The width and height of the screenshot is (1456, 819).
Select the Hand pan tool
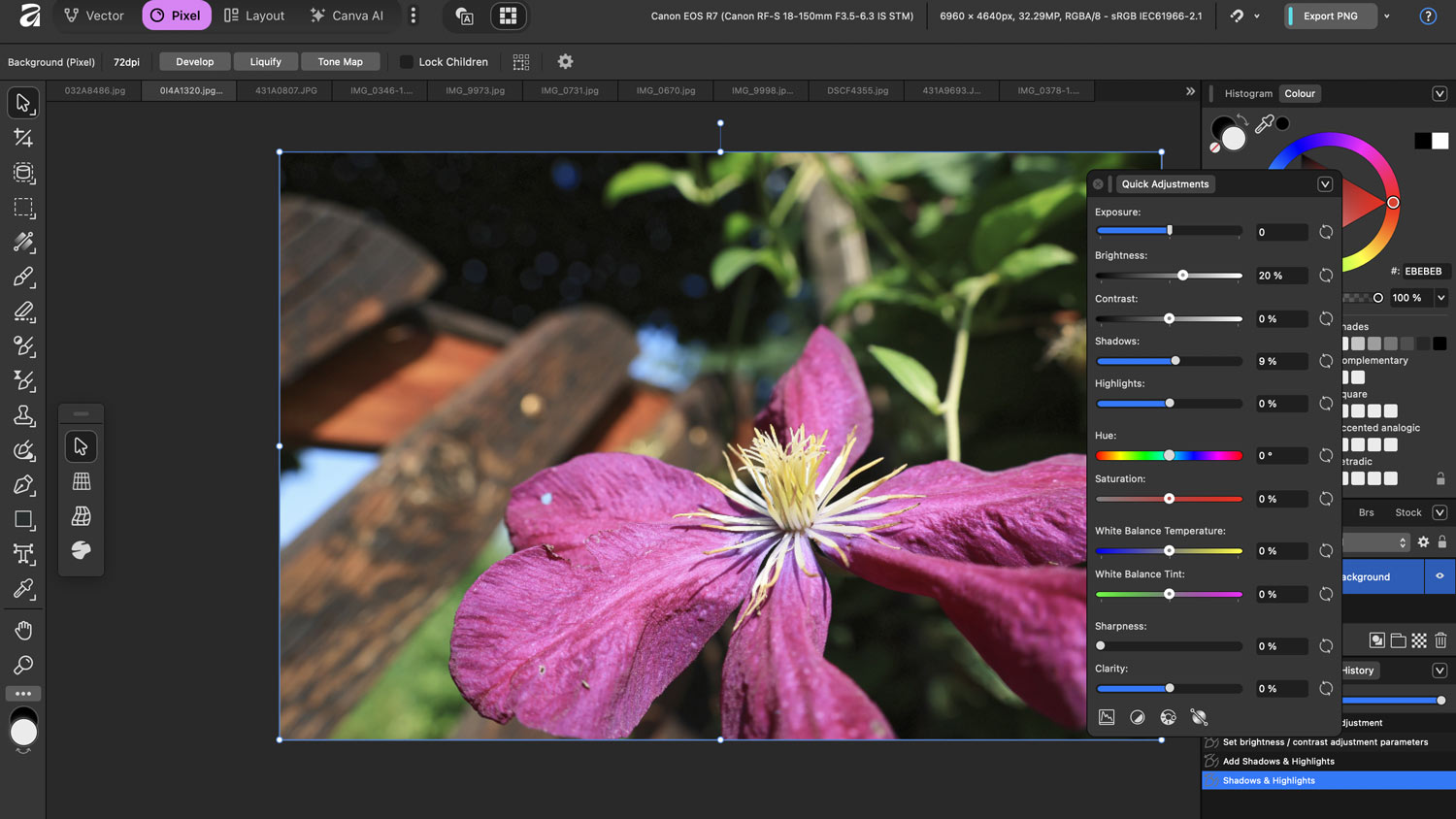pos(23,631)
